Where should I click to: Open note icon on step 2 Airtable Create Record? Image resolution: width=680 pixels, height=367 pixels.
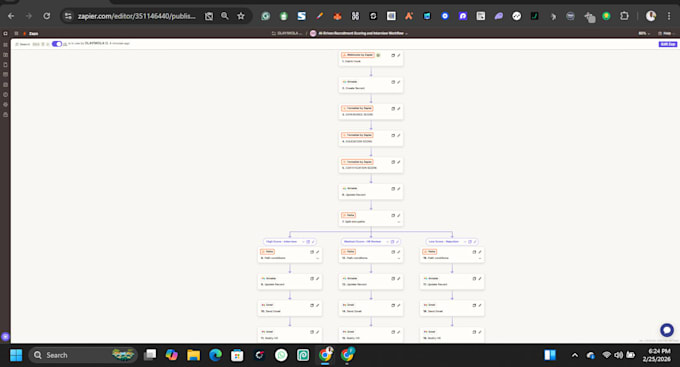(x=393, y=82)
